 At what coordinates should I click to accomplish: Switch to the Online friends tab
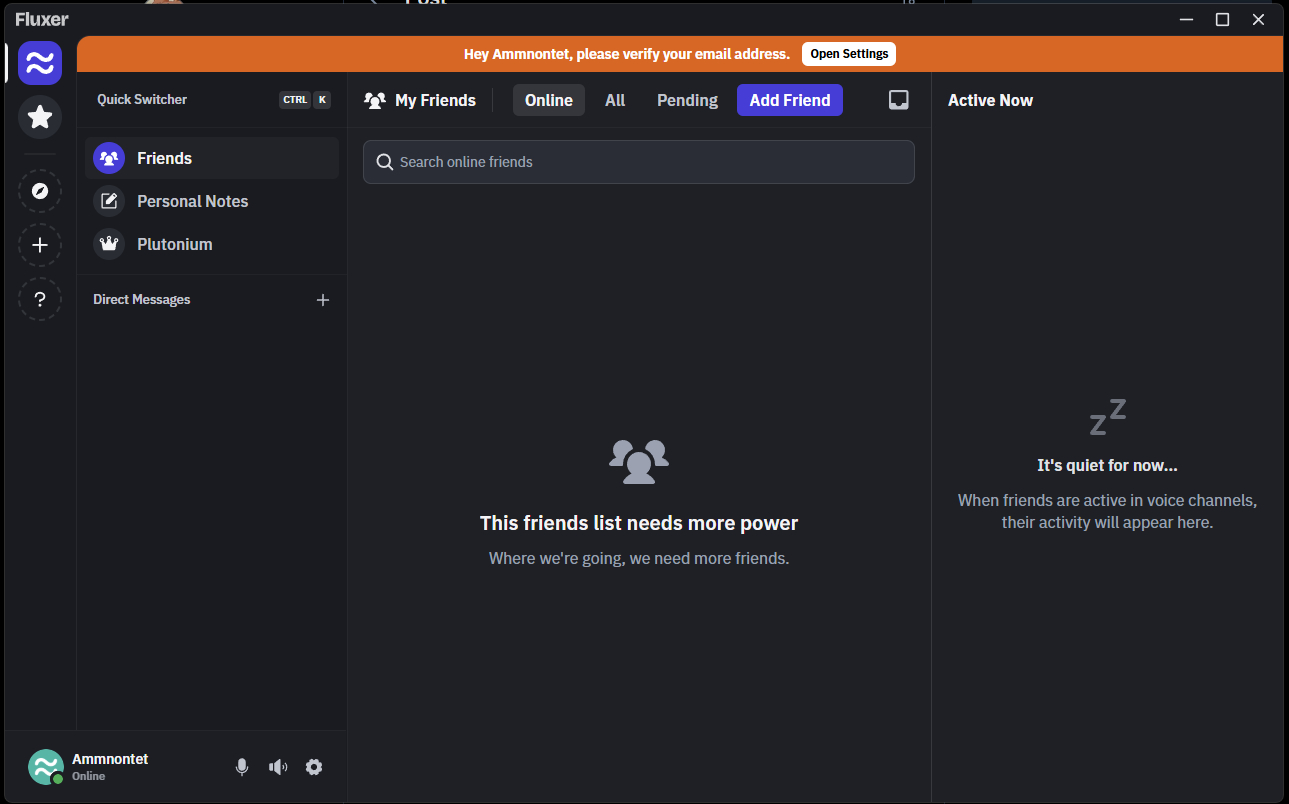pyautogui.click(x=548, y=100)
